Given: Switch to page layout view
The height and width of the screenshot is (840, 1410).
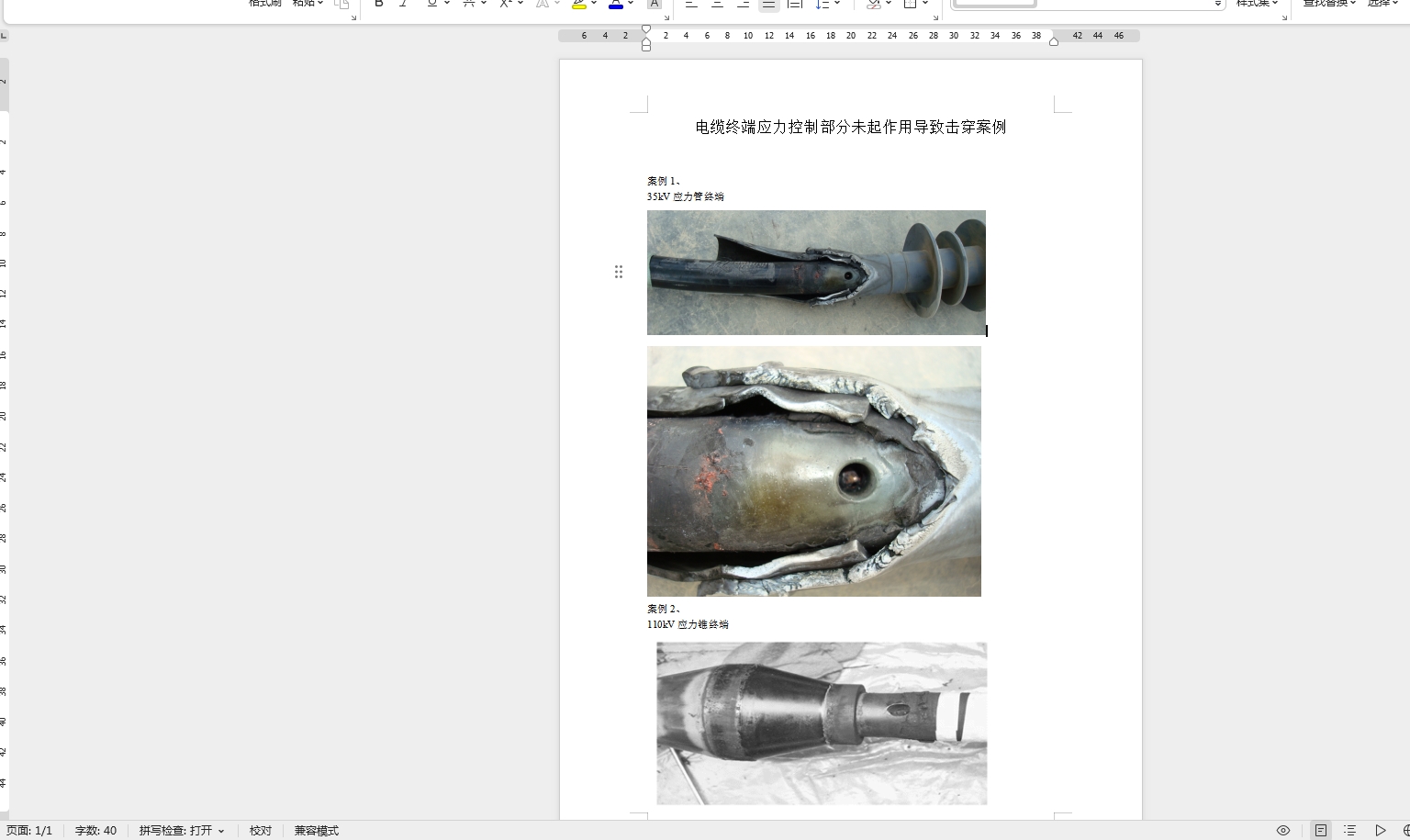Looking at the screenshot, I should (1320, 831).
